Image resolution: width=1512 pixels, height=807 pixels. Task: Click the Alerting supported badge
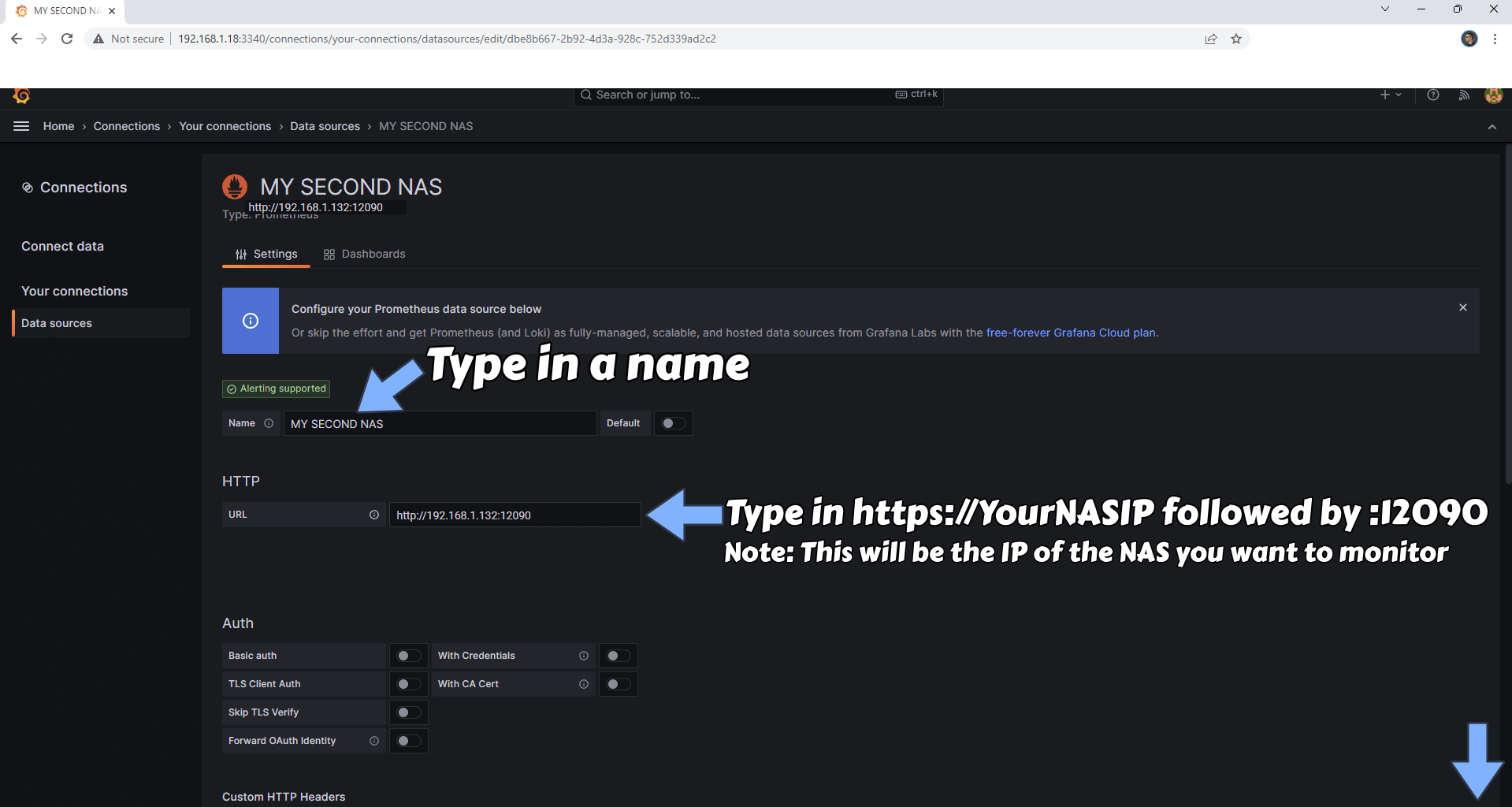(276, 389)
